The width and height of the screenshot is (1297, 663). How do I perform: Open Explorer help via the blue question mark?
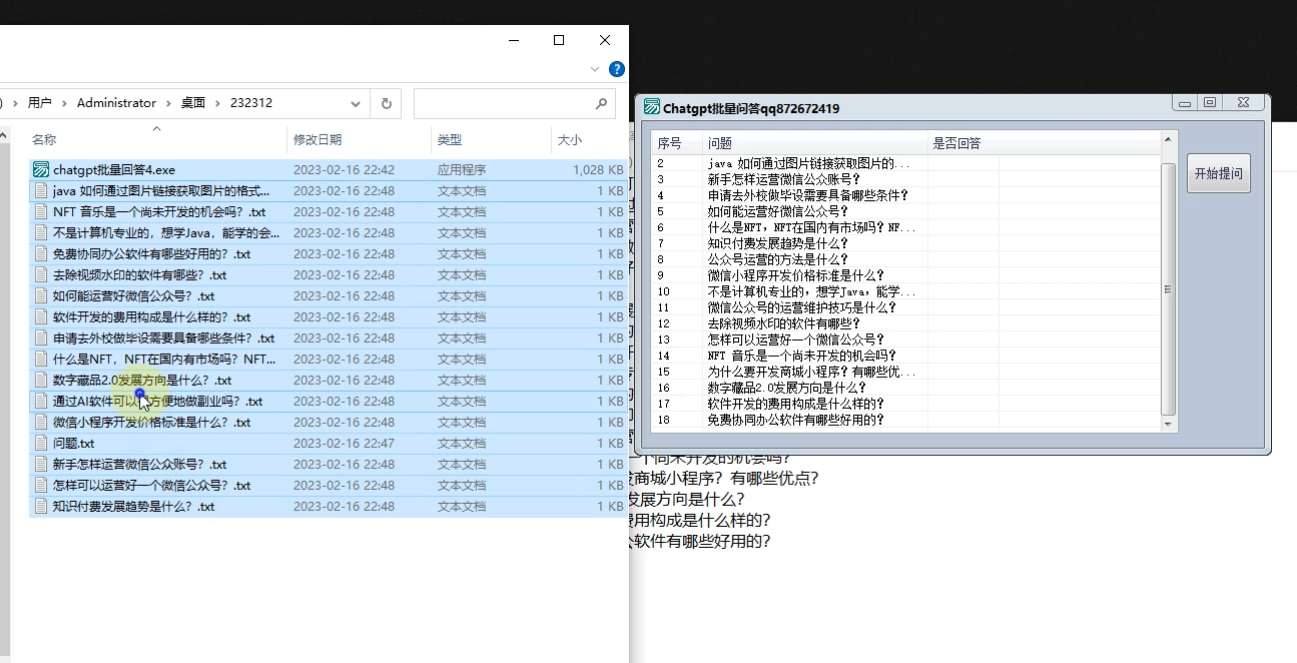(617, 69)
